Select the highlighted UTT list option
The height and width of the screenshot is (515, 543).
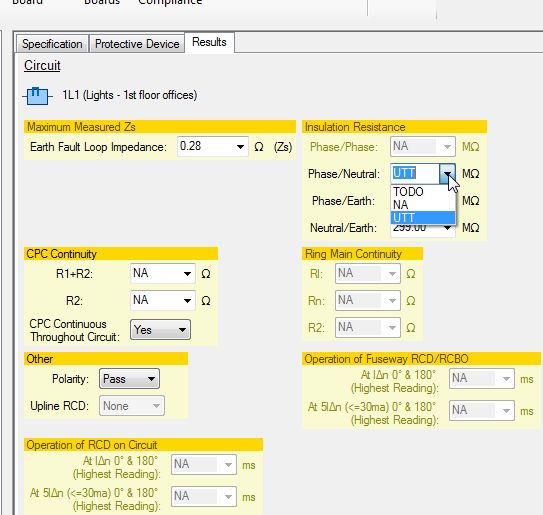tap(422, 218)
